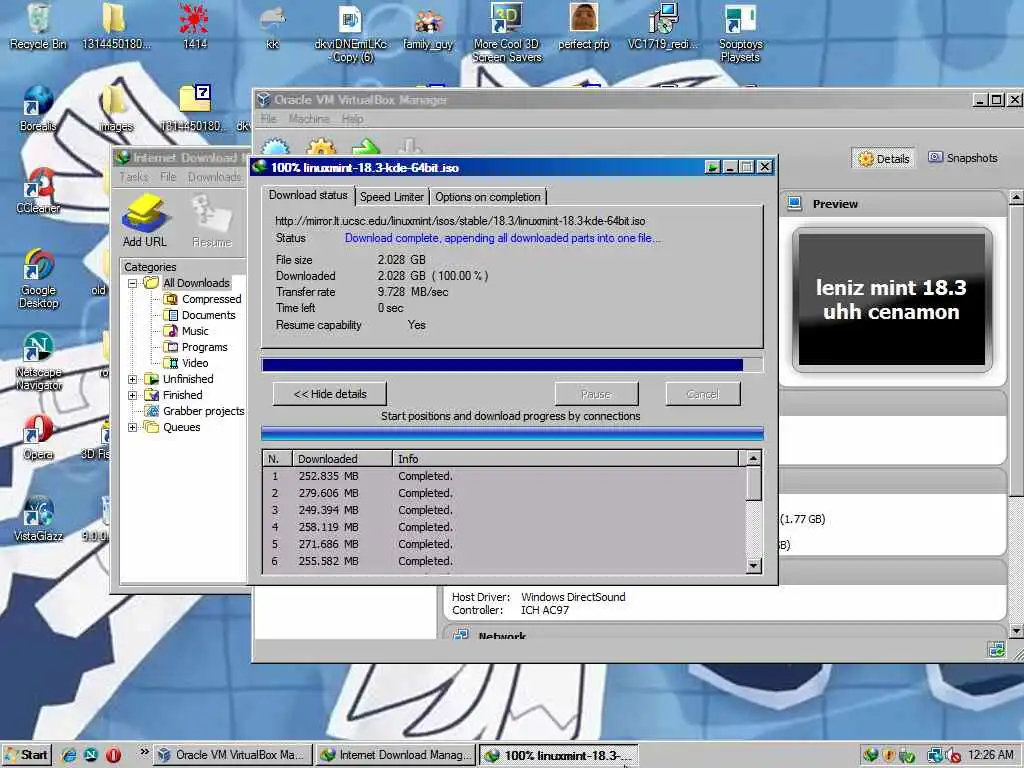This screenshot has width=1024, height=768.
Task: Click VirtualBox New machine toolbar icon
Action: pos(275,148)
